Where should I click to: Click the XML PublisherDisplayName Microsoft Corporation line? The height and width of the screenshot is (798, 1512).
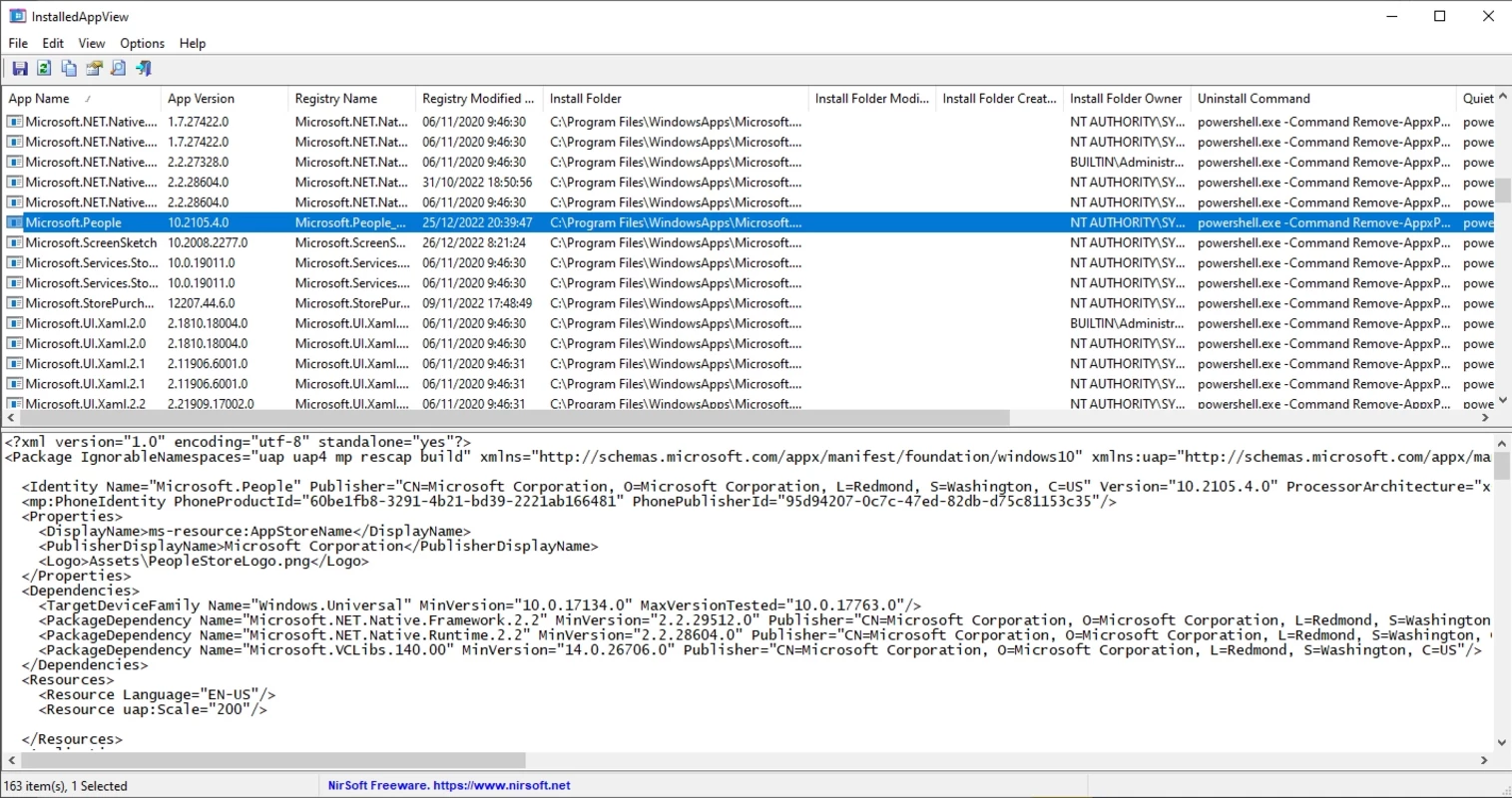click(x=318, y=546)
